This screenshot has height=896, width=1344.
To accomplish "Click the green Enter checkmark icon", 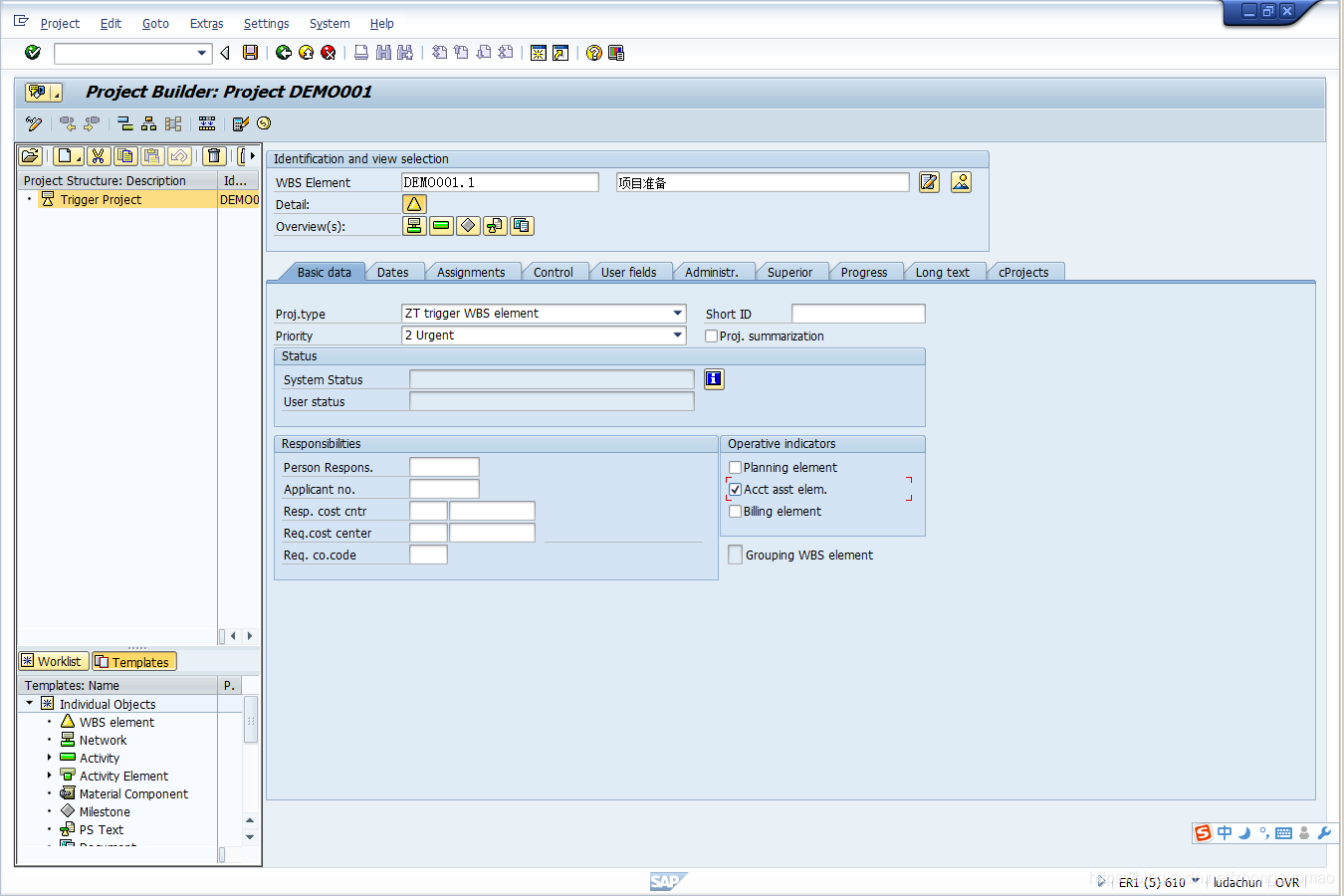I will pyautogui.click(x=33, y=53).
